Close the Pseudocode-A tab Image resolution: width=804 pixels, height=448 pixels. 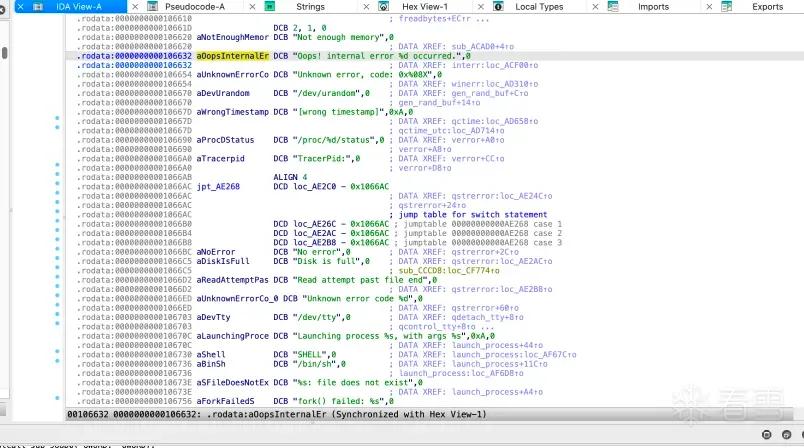coord(135,7)
